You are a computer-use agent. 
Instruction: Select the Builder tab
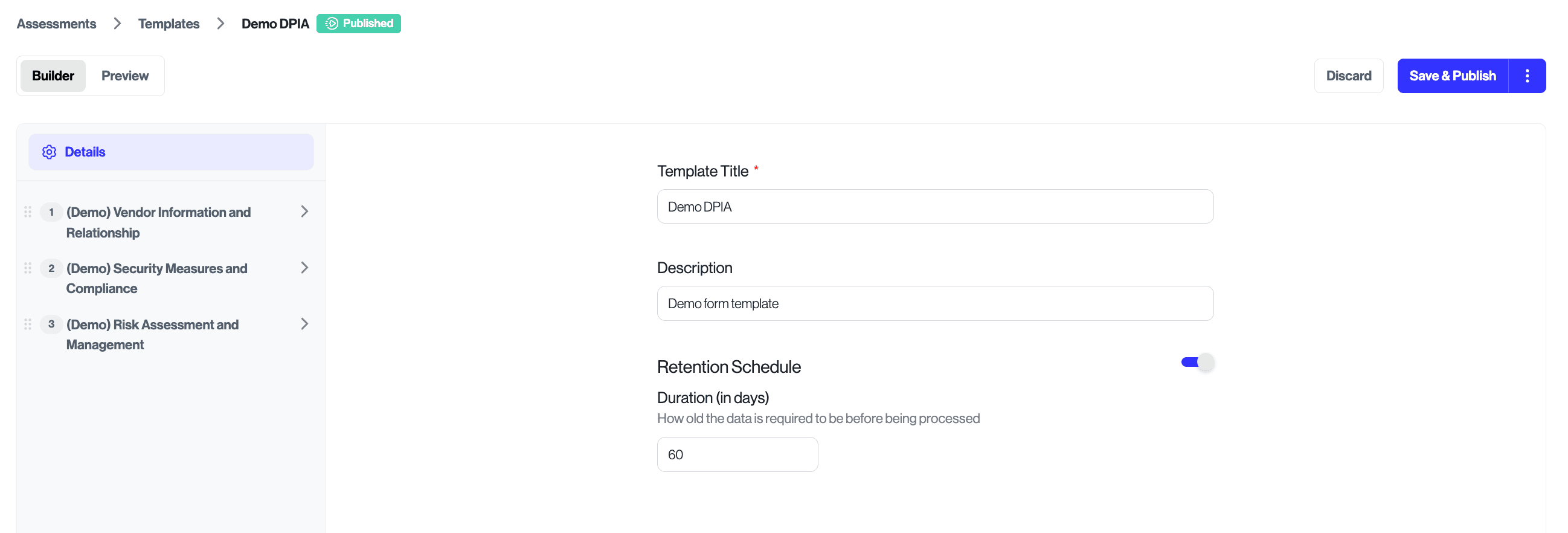(x=53, y=76)
